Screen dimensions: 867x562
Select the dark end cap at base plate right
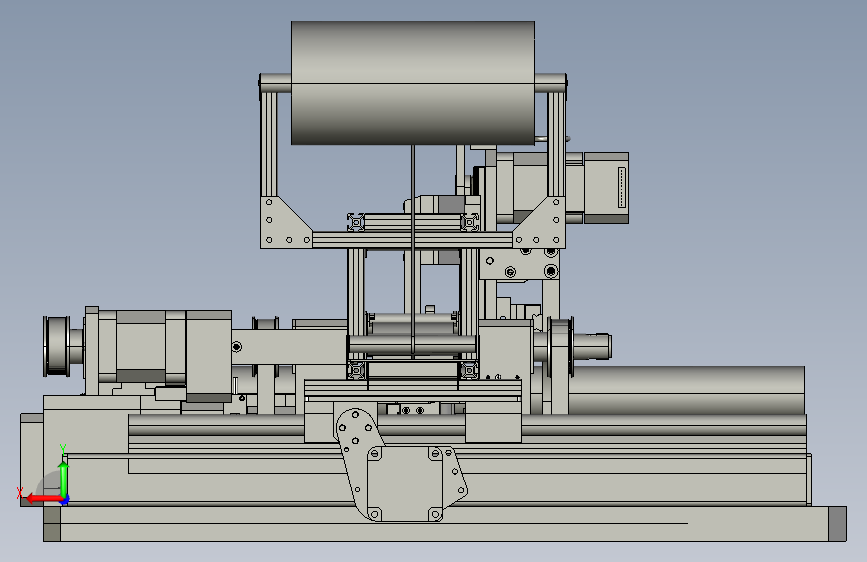pos(837,524)
